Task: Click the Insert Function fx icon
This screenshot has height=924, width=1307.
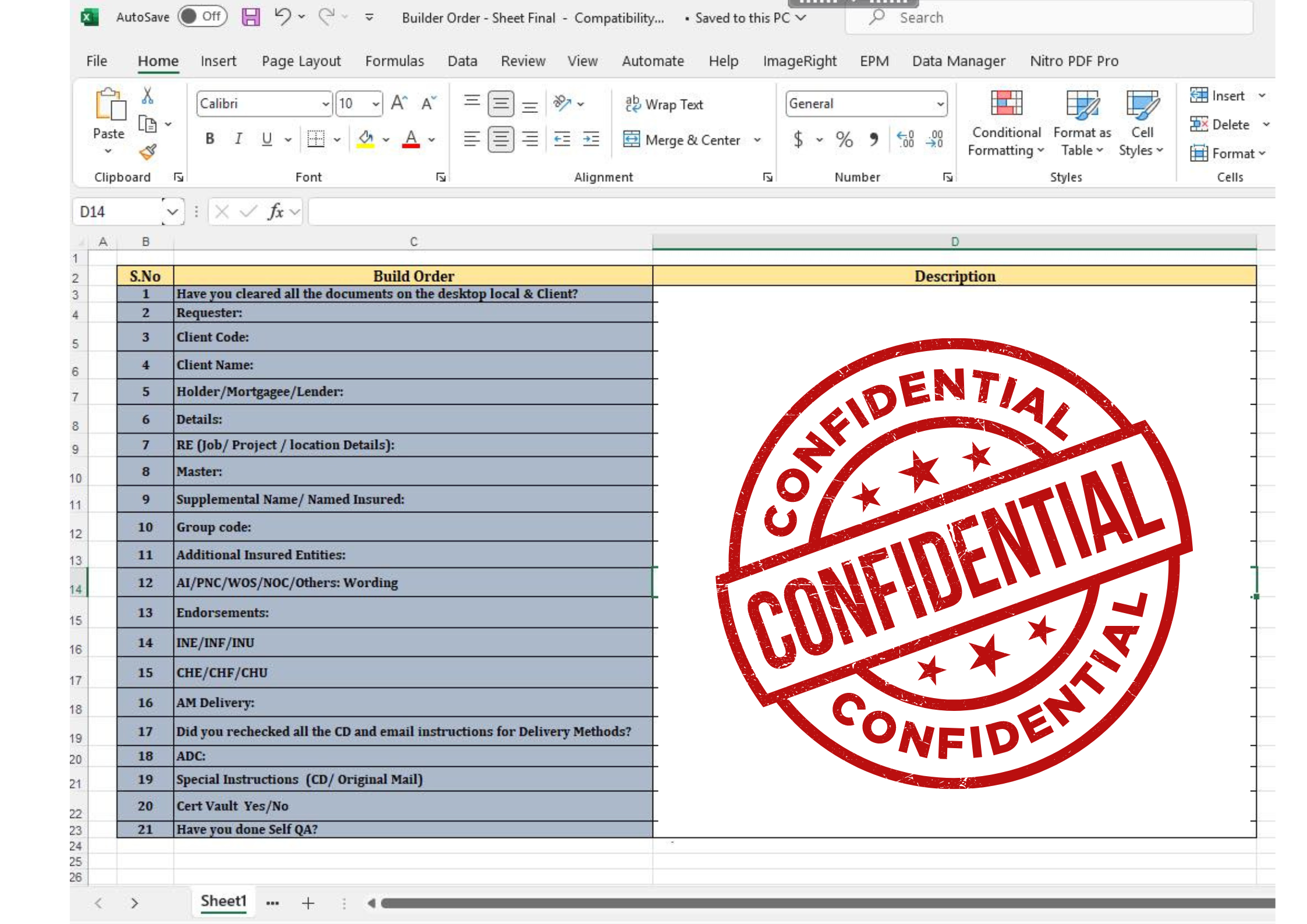Action: pos(275,212)
